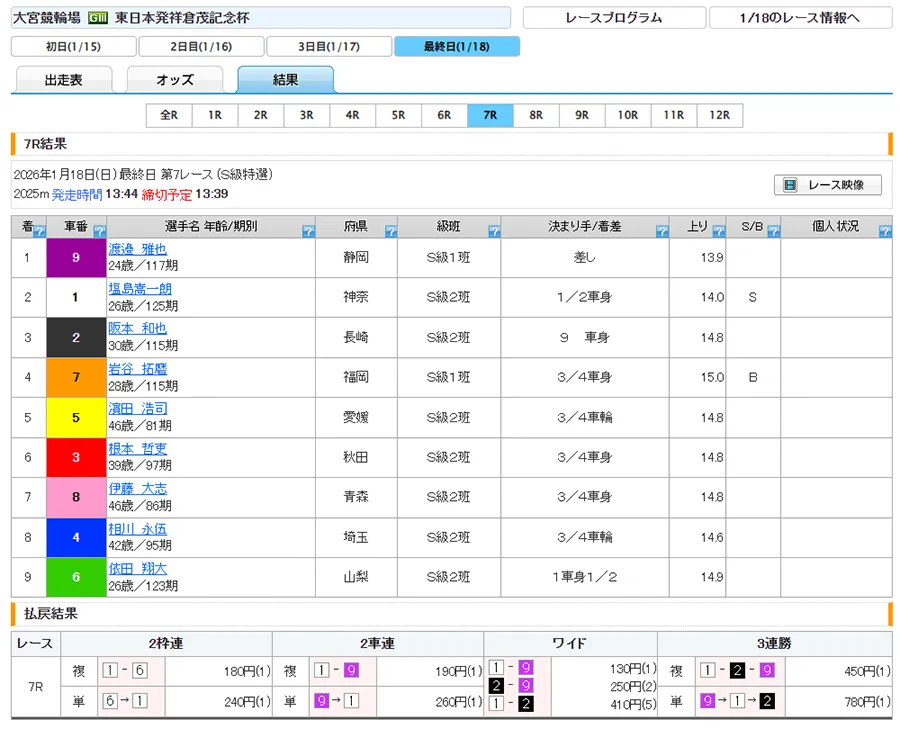Click the film icon on レース映像 button
Image resolution: width=900 pixels, height=729 pixels.
tap(791, 185)
